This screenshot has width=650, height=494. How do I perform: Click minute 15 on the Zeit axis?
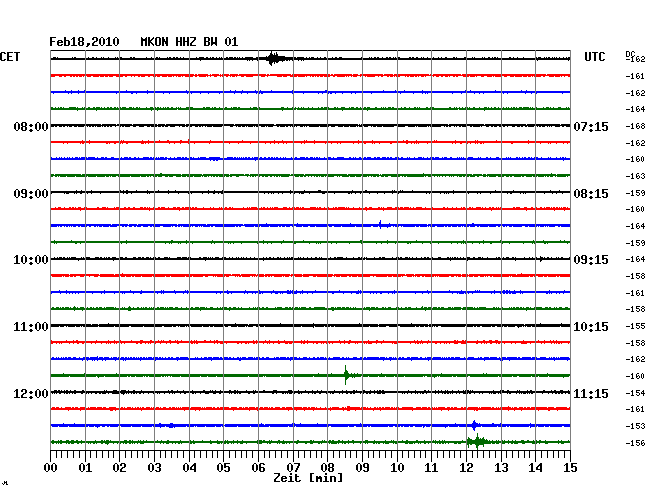(570, 468)
